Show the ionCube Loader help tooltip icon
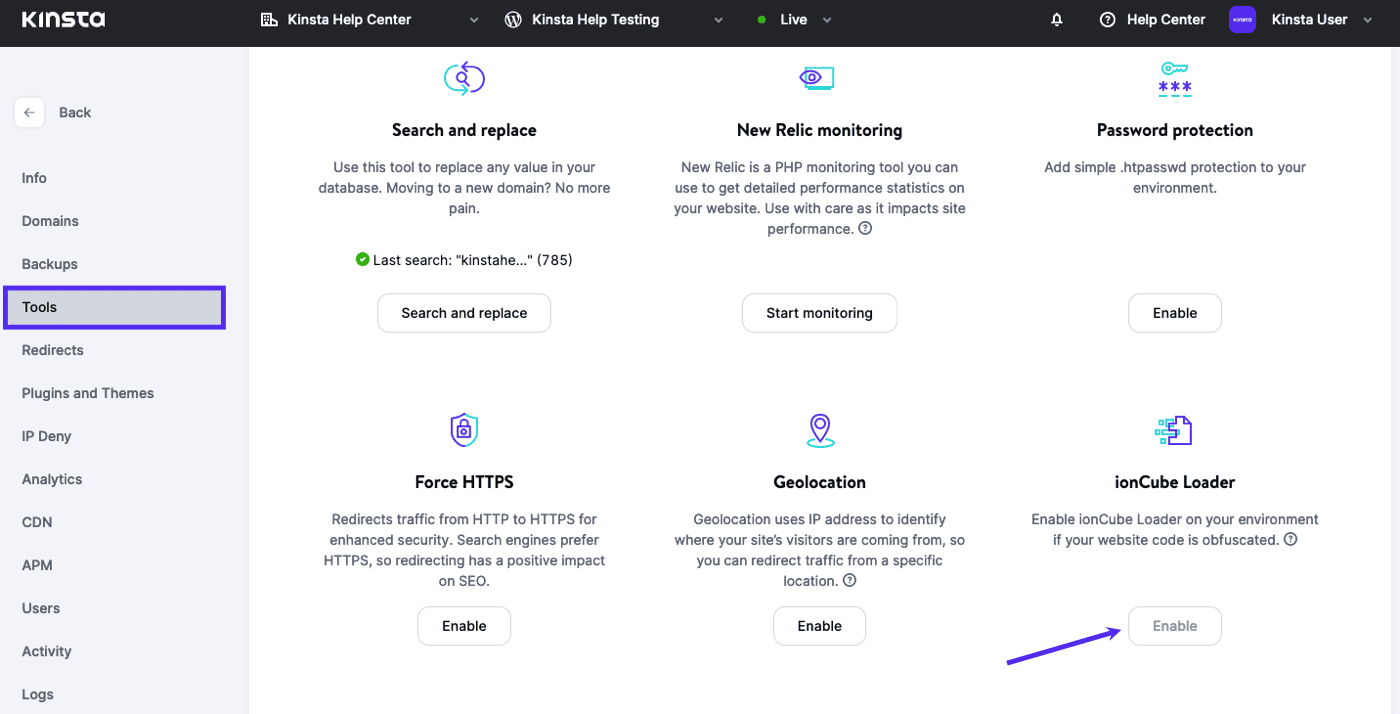1400x714 pixels. (x=1291, y=539)
